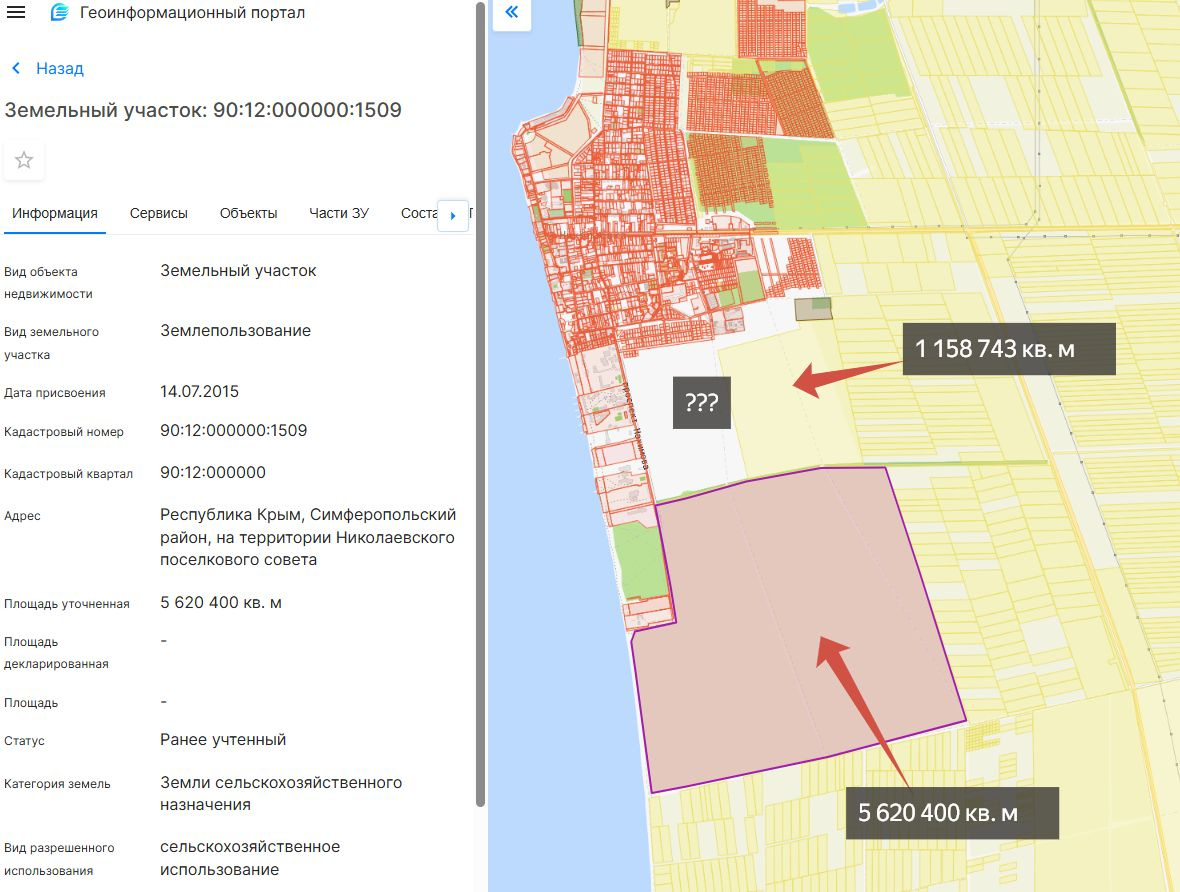This screenshot has height=892, width=1180.
Task: Click the parcel title heading text
Action: (x=203, y=110)
